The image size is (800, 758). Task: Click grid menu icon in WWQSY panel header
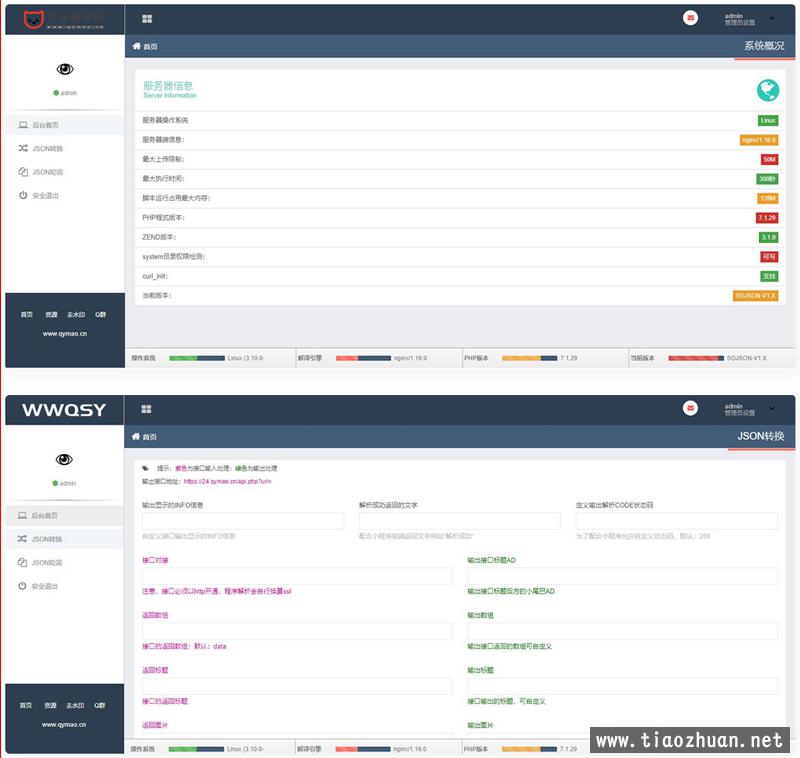coord(146,409)
